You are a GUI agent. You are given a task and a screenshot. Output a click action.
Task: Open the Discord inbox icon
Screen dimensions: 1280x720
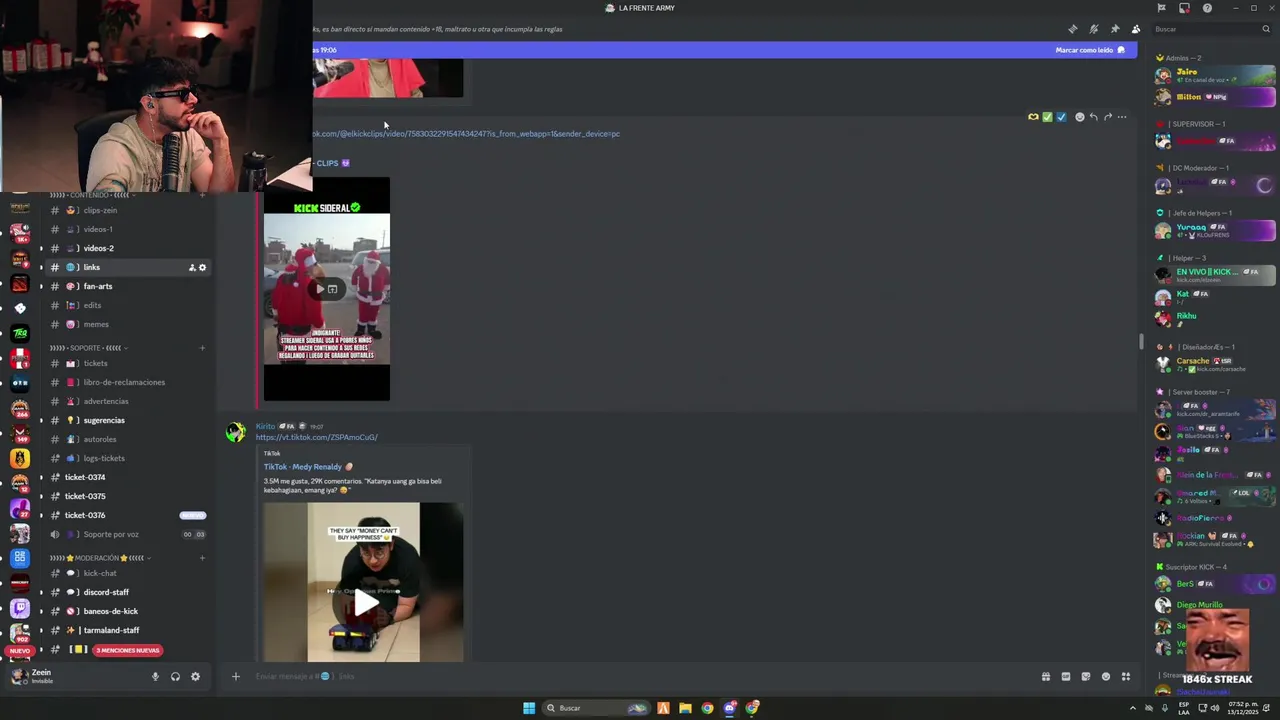[1184, 8]
